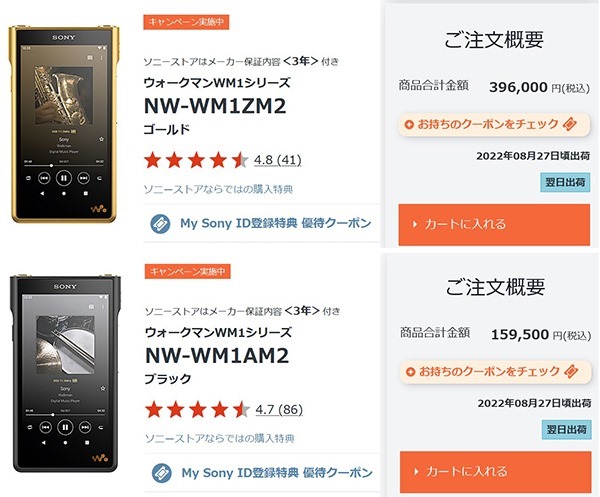The height and width of the screenshot is (497, 600).
Task: Open My Sony ID coupon link for gold model
Action: (276, 223)
